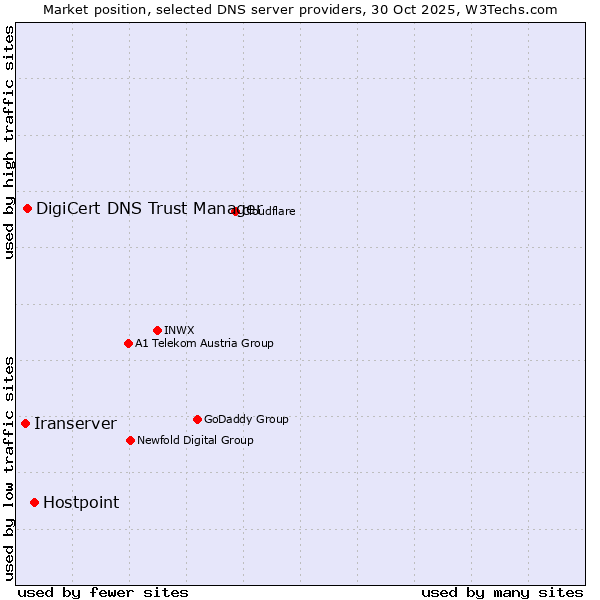Click the Iranserver red data point

(26, 423)
